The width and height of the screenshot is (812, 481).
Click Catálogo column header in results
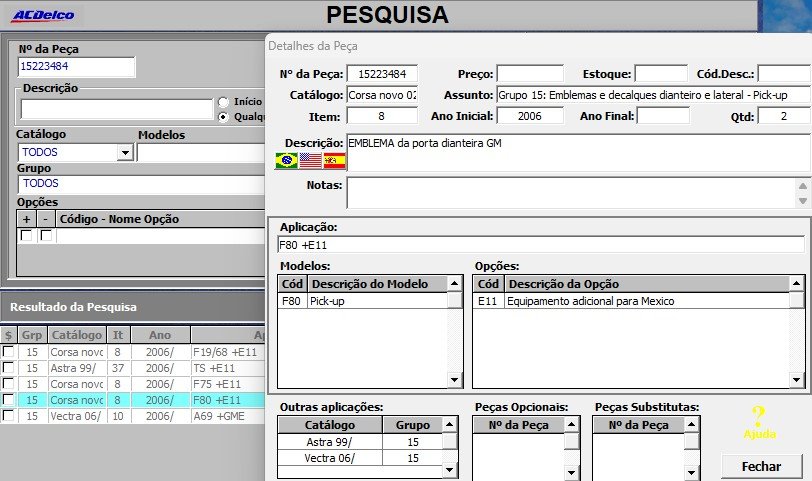pos(77,335)
